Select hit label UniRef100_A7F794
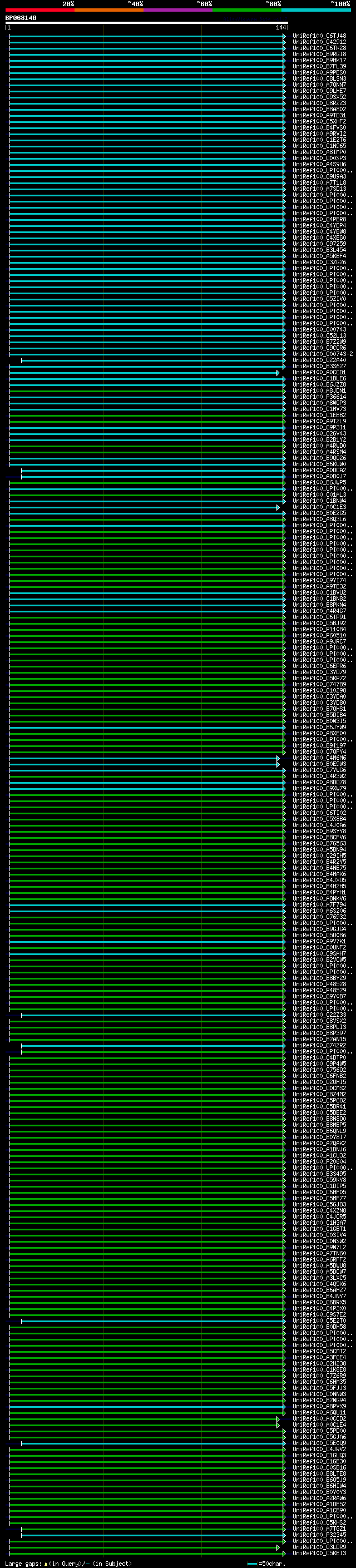356x1568 pixels. pos(319,904)
